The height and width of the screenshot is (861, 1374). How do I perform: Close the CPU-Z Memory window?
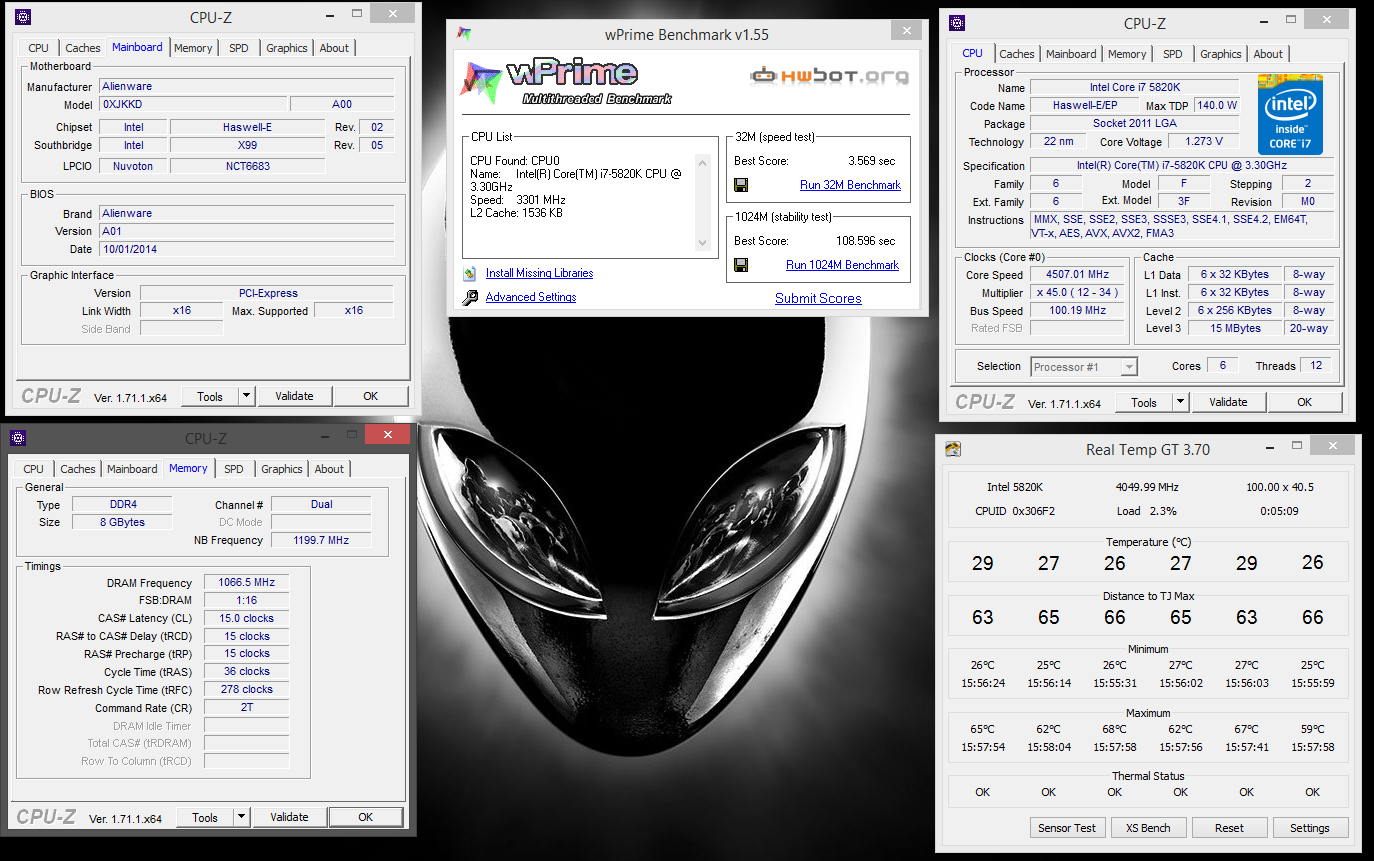(x=386, y=434)
